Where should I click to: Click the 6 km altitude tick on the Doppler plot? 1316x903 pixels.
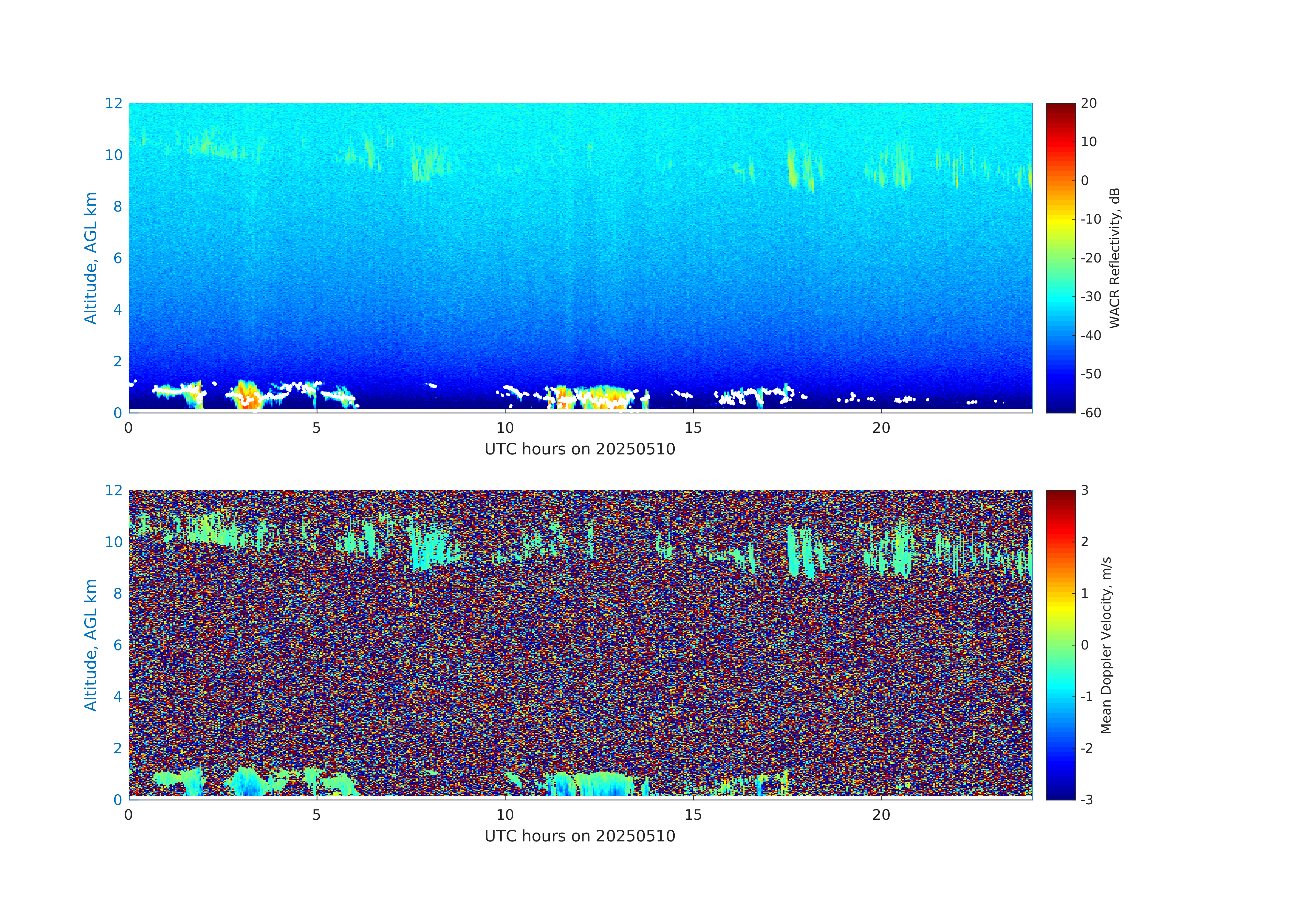click(118, 645)
